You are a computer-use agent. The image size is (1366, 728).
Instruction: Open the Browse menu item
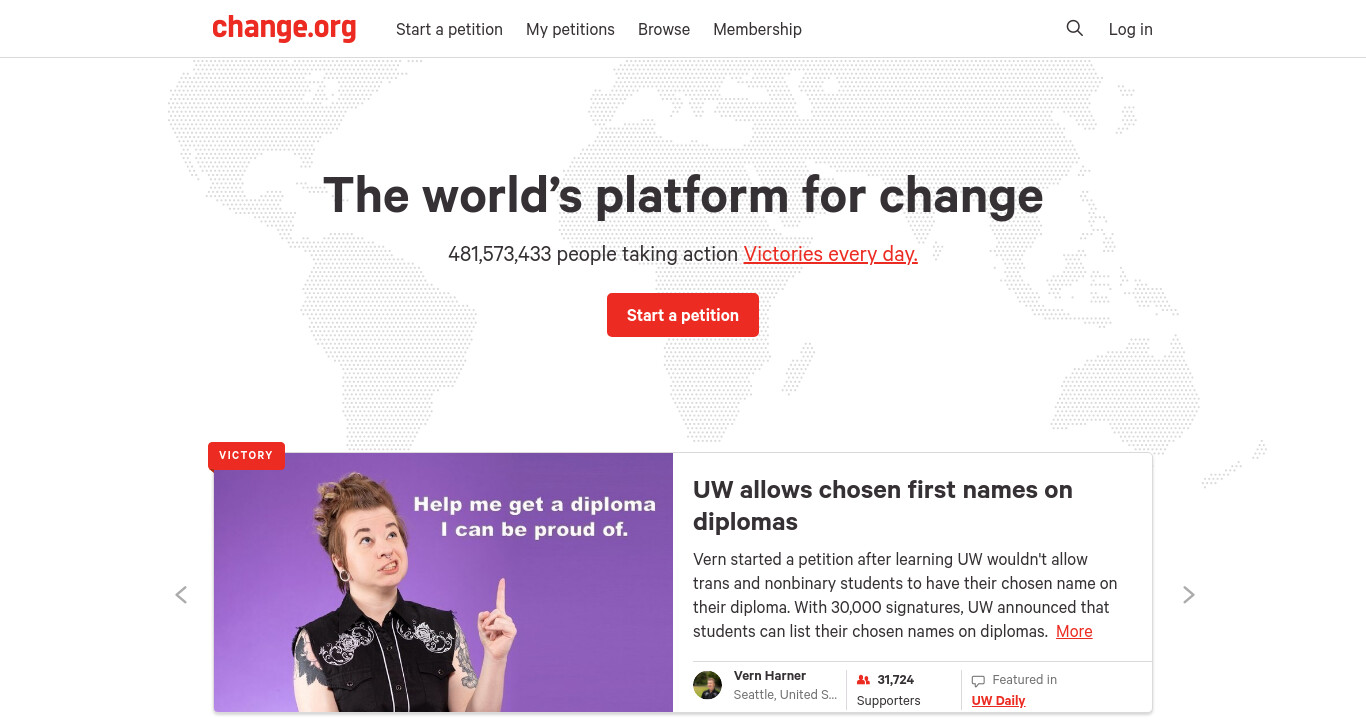coord(664,29)
